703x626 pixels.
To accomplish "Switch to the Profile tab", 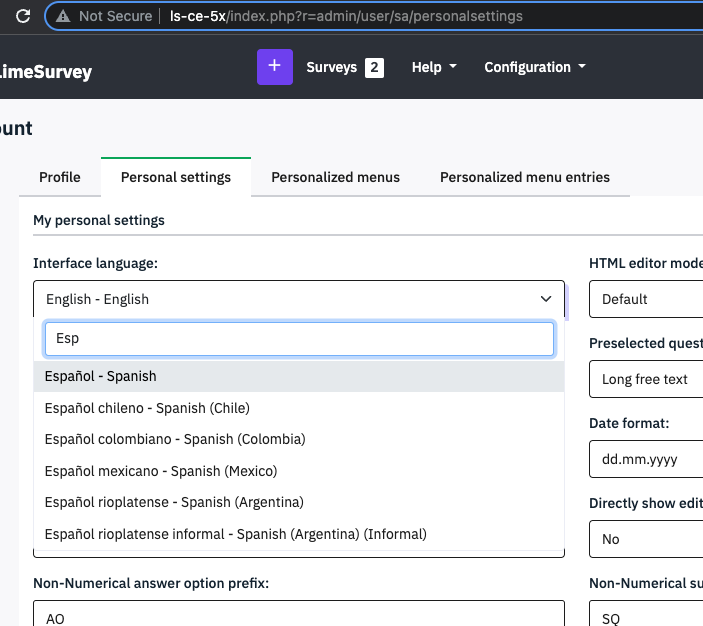I will 60,177.
